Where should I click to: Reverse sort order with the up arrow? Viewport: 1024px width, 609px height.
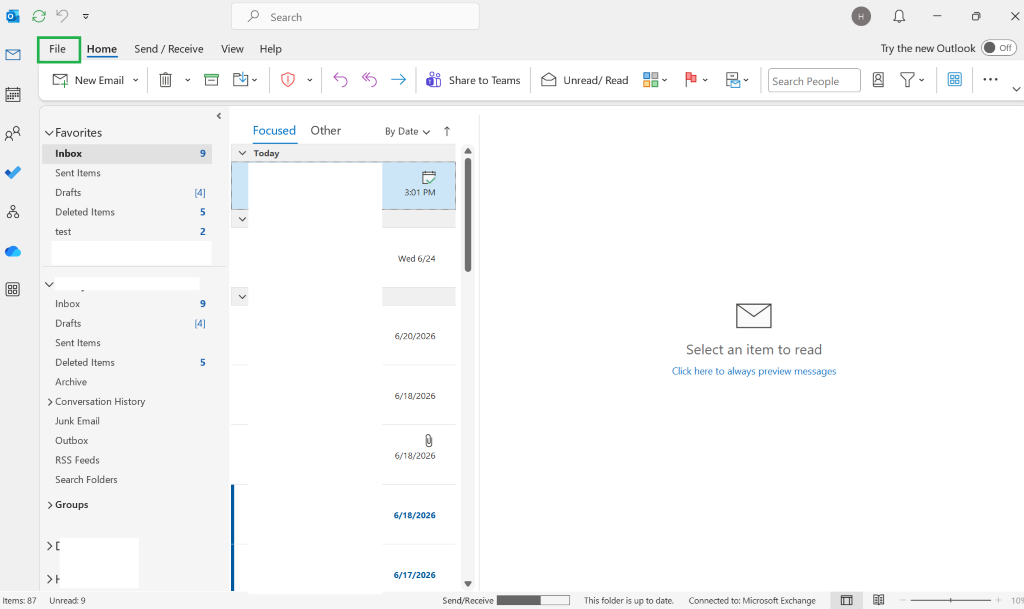[447, 131]
